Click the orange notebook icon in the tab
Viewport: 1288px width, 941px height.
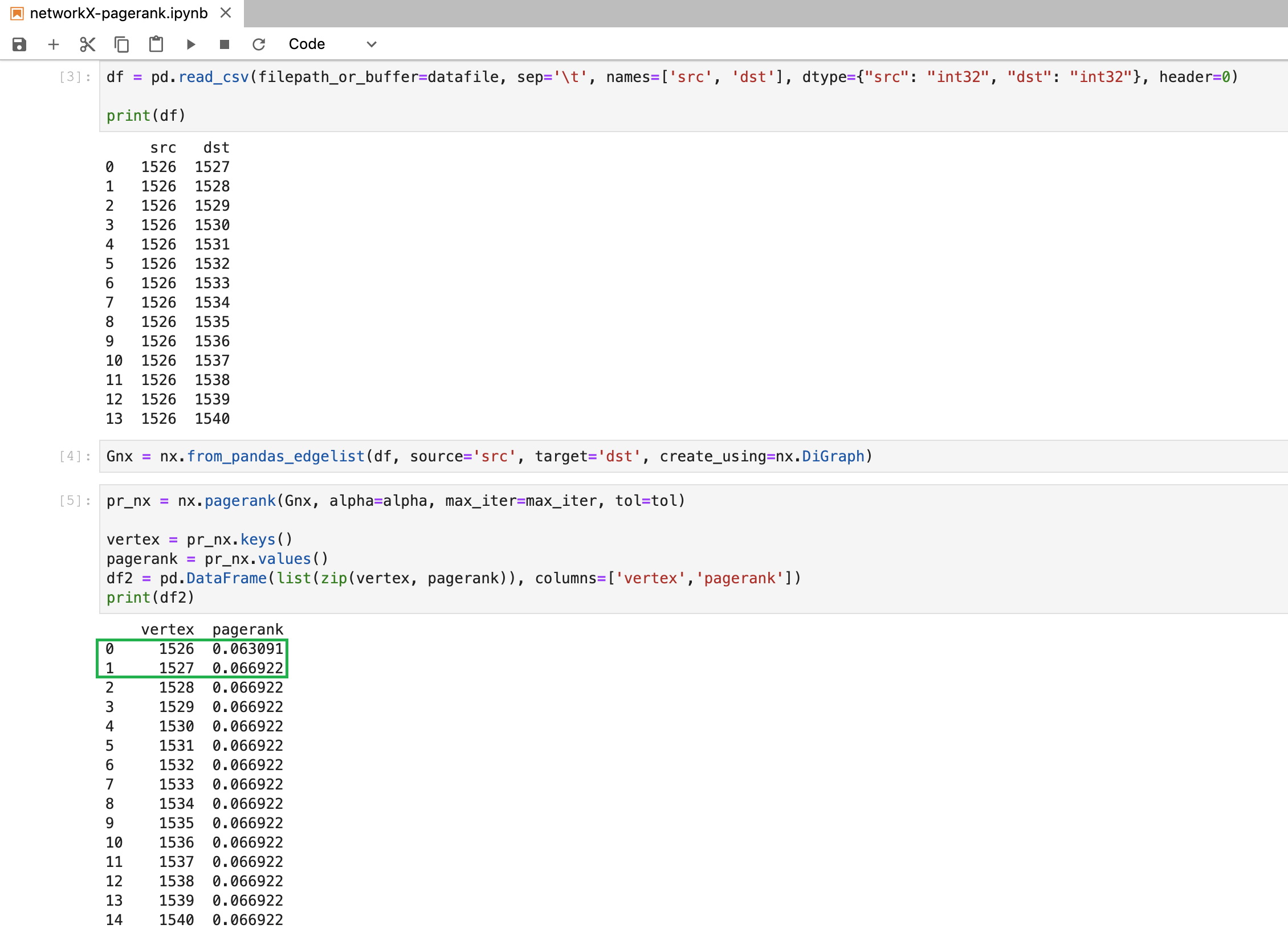tap(17, 13)
